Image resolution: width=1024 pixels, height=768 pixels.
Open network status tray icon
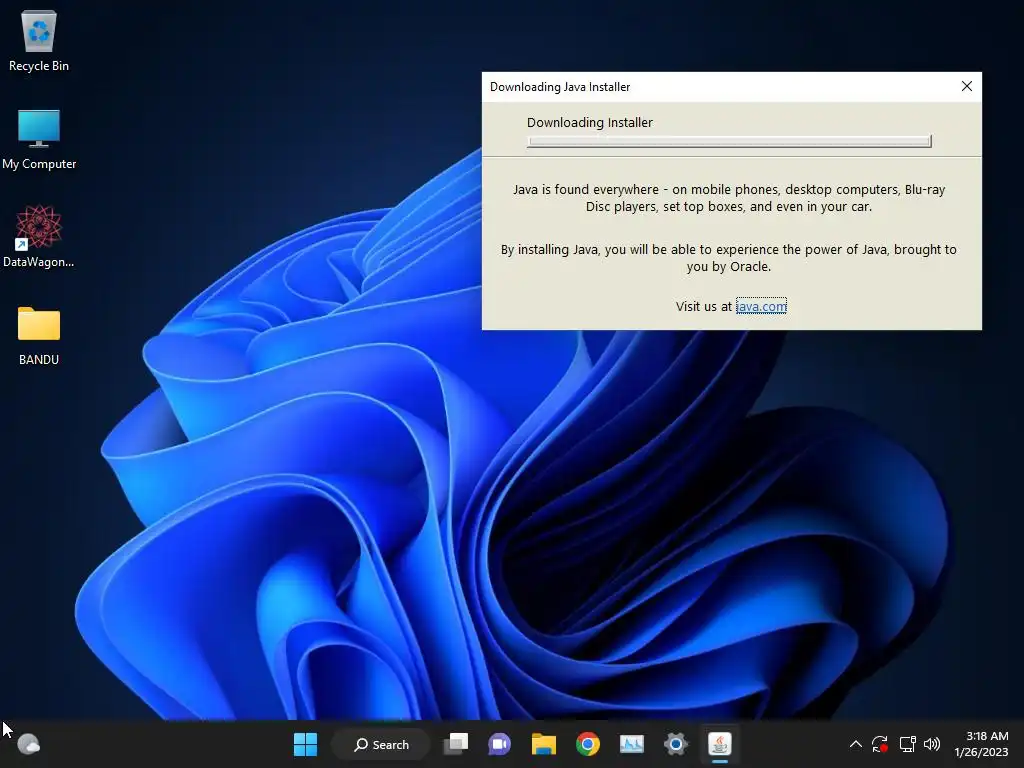click(907, 744)
